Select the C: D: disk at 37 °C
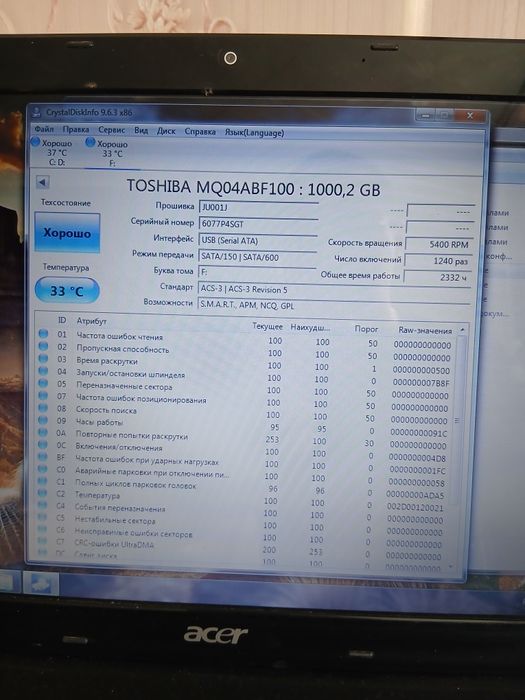This screenshot has width=525, height=700. pos(52,153)
